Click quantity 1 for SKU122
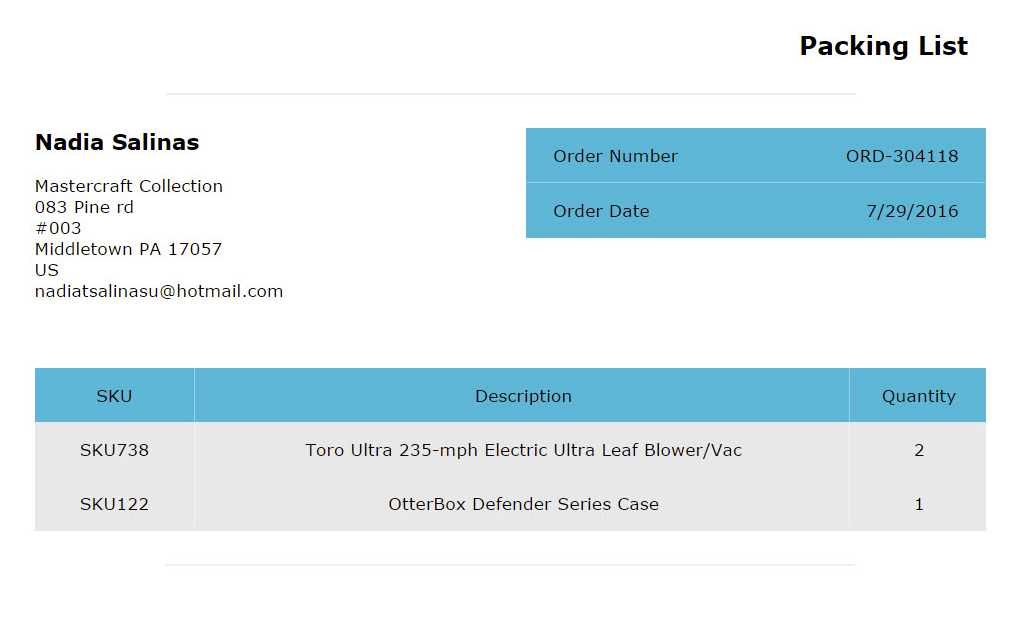1028x620 pixels. (919, 504)
